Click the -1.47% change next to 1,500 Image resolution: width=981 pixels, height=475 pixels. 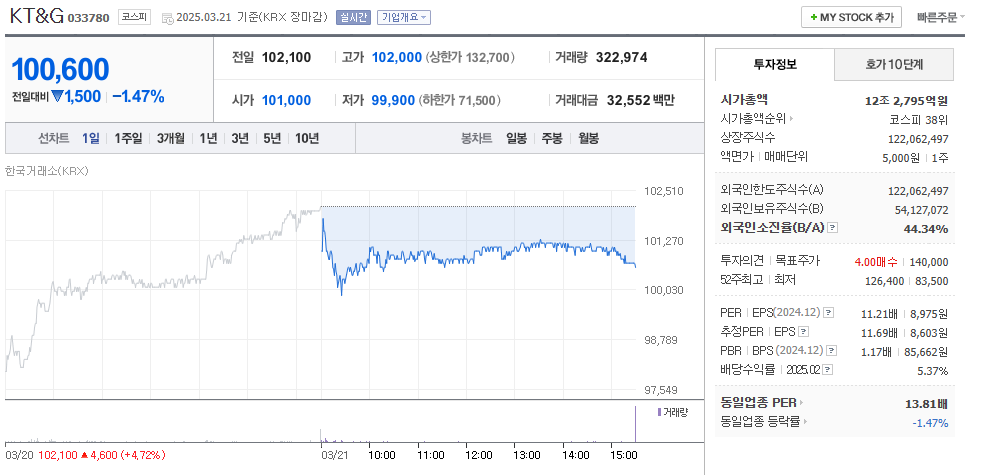pyautogui.click(x=138, y=96)
